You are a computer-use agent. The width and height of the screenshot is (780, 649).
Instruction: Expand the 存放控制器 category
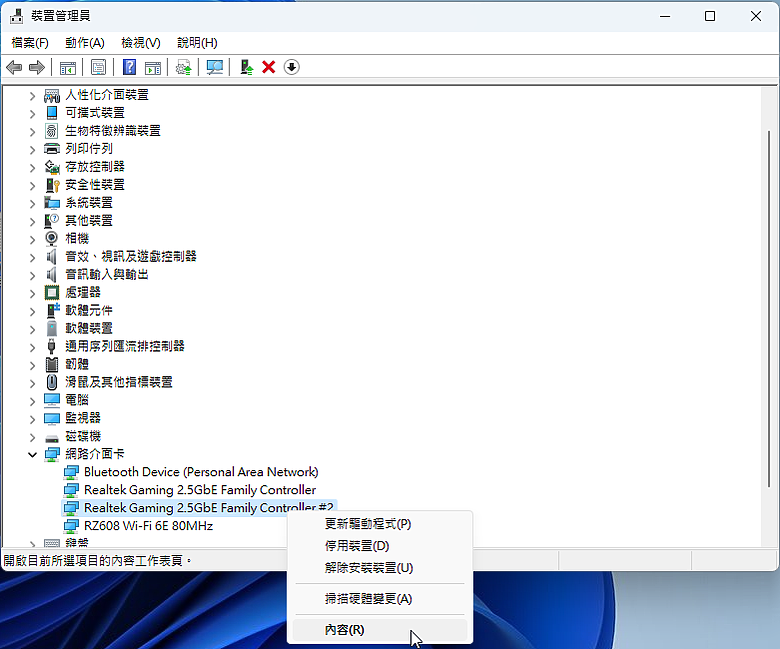(x=32, y=167)
